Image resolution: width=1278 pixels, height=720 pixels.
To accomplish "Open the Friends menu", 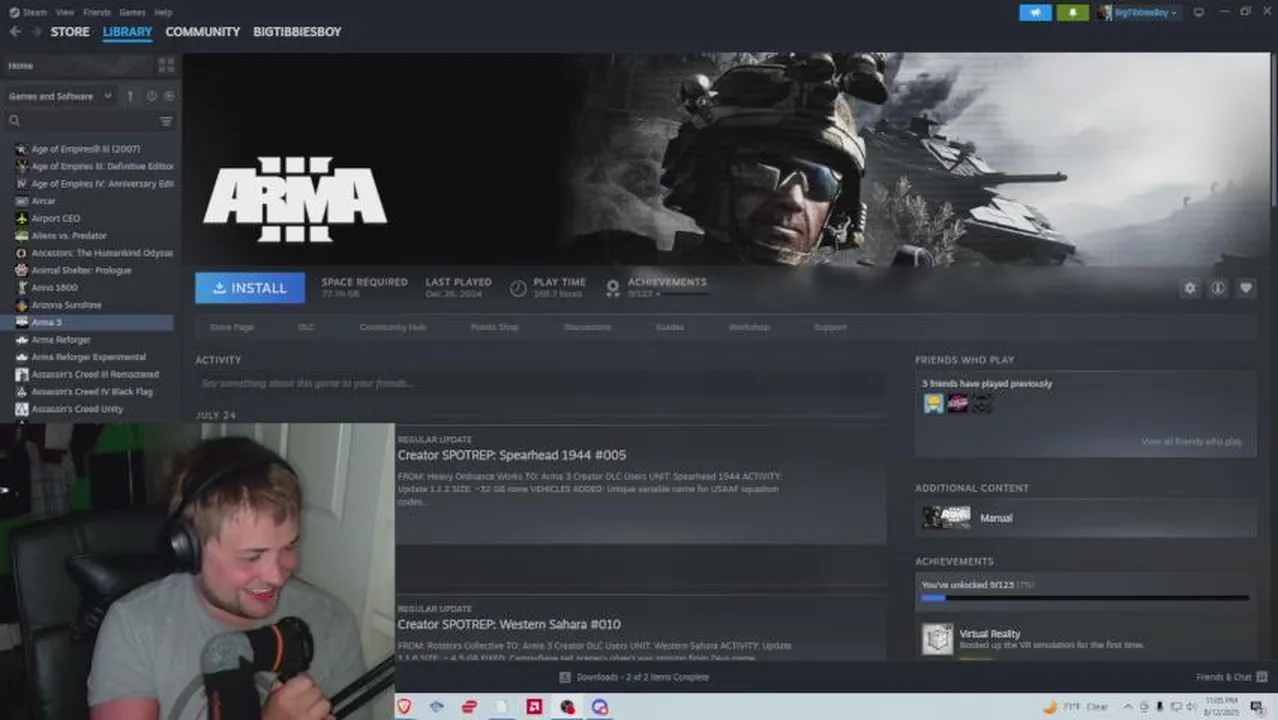I will coord(97,12).
